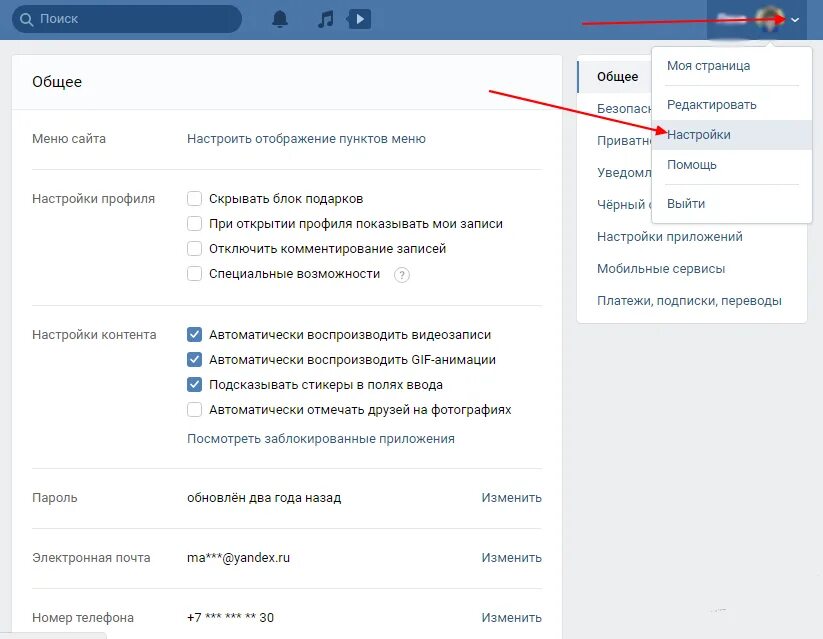
Task: Click the search magnifier icon
Action: (x=26, y=19)
